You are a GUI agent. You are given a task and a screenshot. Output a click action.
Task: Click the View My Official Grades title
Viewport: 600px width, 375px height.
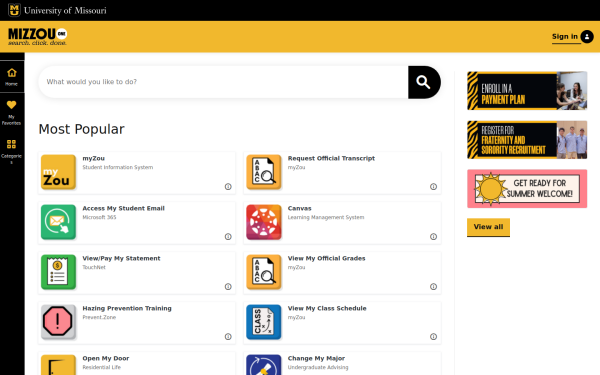[x=326, y=258]
